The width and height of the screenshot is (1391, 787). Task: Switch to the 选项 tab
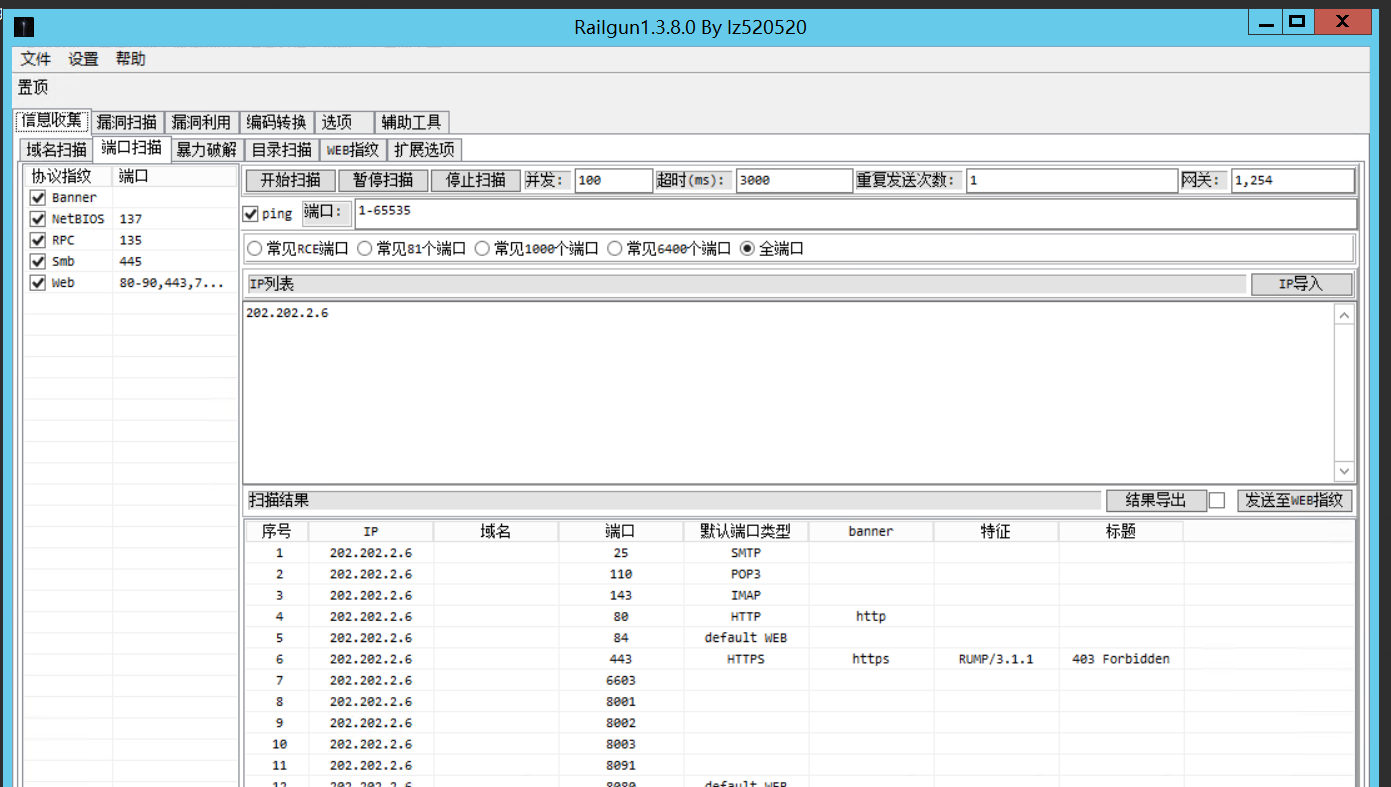point(344,122)
